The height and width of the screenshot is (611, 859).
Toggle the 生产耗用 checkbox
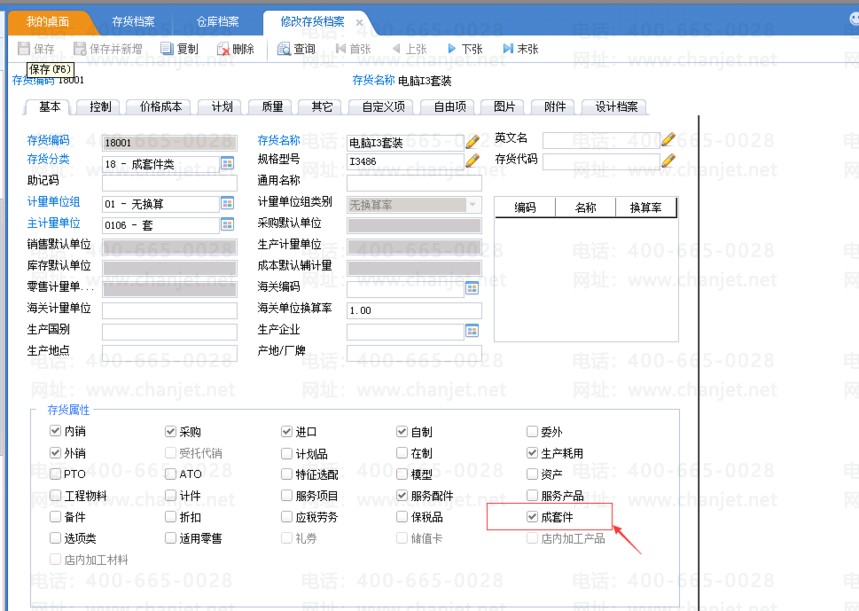pyautogui.click(x=532, y=453)
